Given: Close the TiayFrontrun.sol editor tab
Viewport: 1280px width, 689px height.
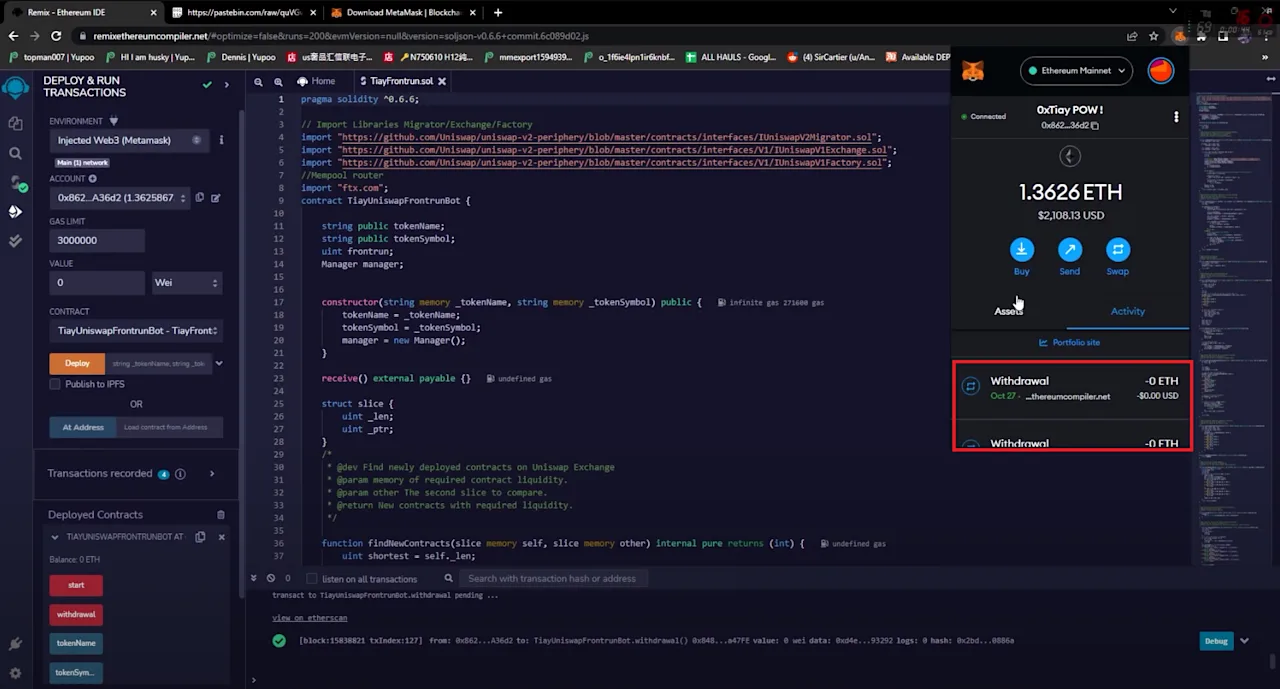Looking at the screenshot, I should [x=441, y=81].
